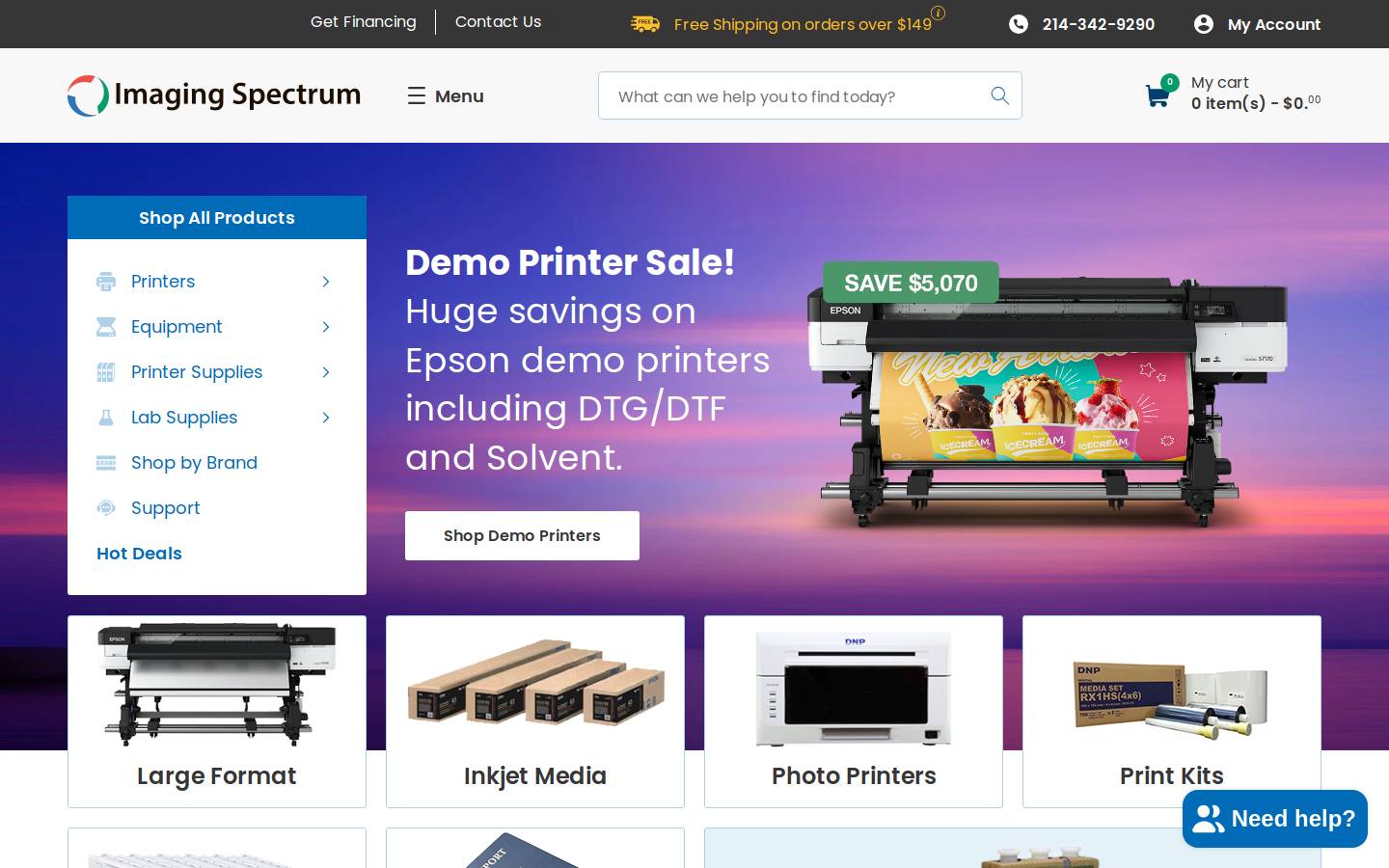Viewport: 1389px width, 868px height.
Task: Open the Photo Printers category card
Action: 854,712
